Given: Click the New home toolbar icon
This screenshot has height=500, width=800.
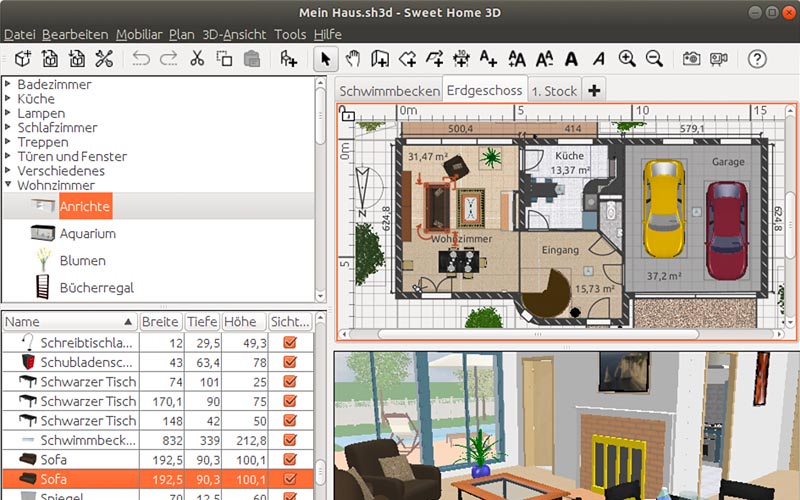Looking at the screenshot, I should 23,59.
